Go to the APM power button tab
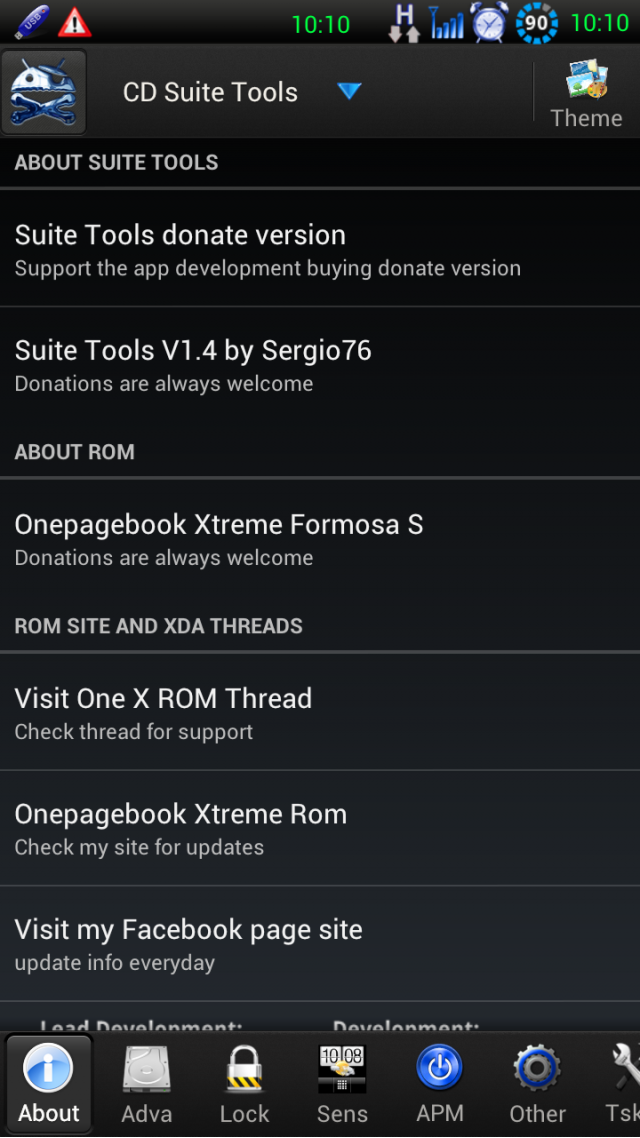 pyautogui.click(x=440, y=1084)
